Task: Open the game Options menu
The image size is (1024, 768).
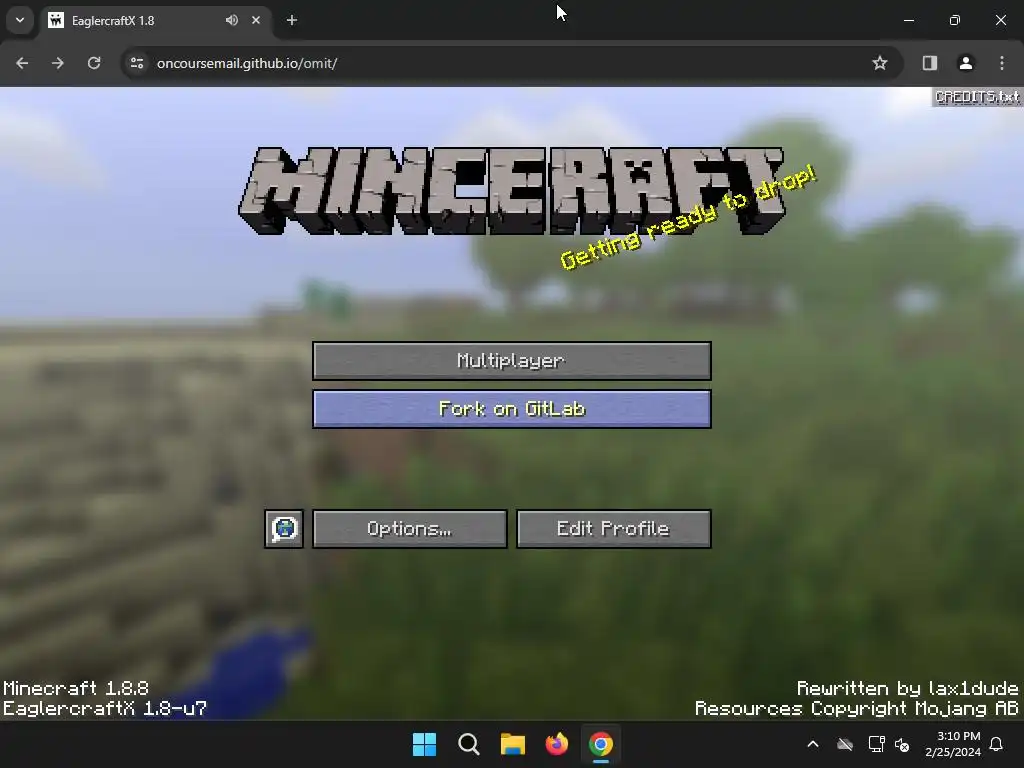Action: coord(409,529)
